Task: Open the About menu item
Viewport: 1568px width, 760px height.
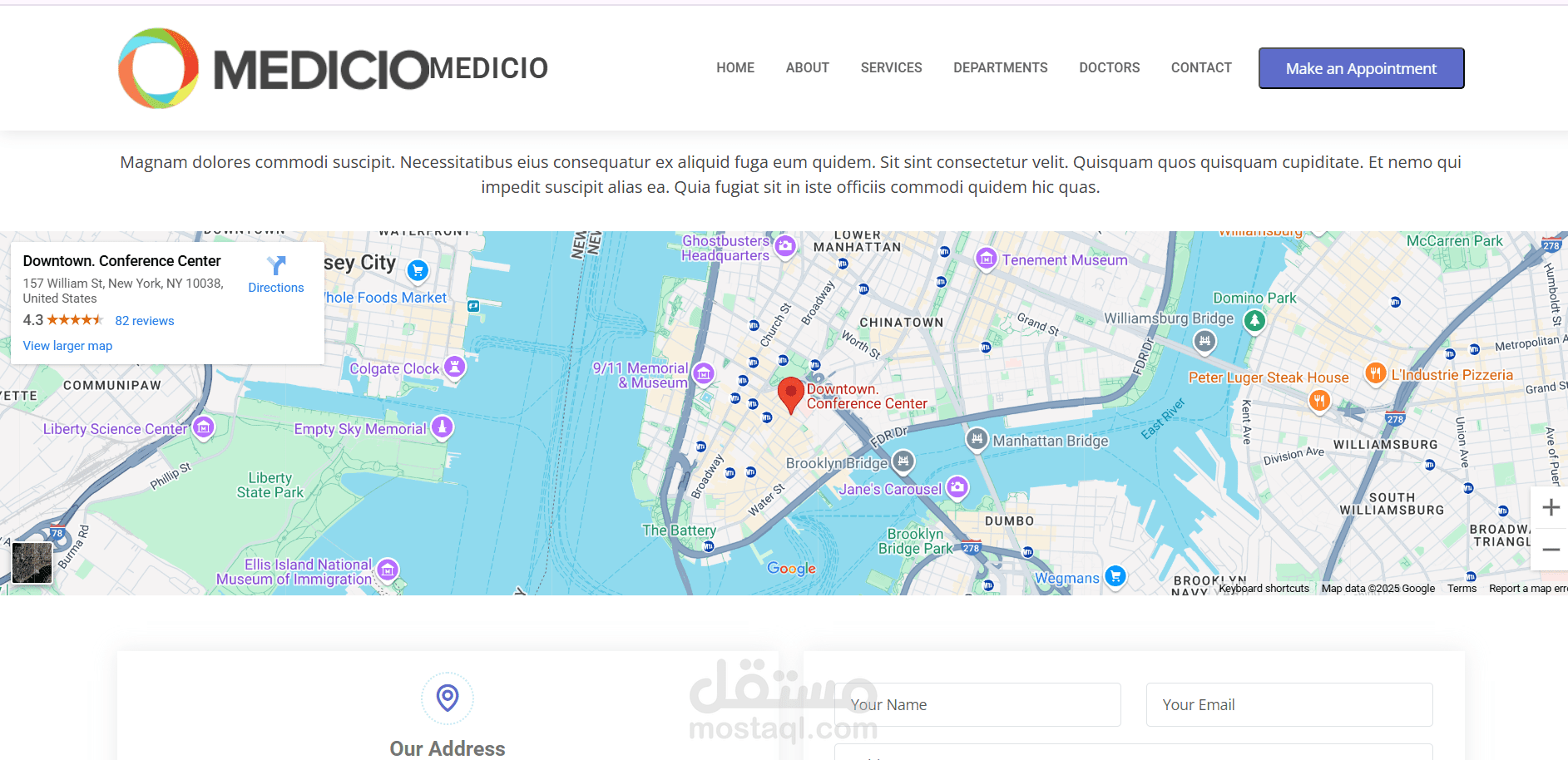Action: pos(808,67)
